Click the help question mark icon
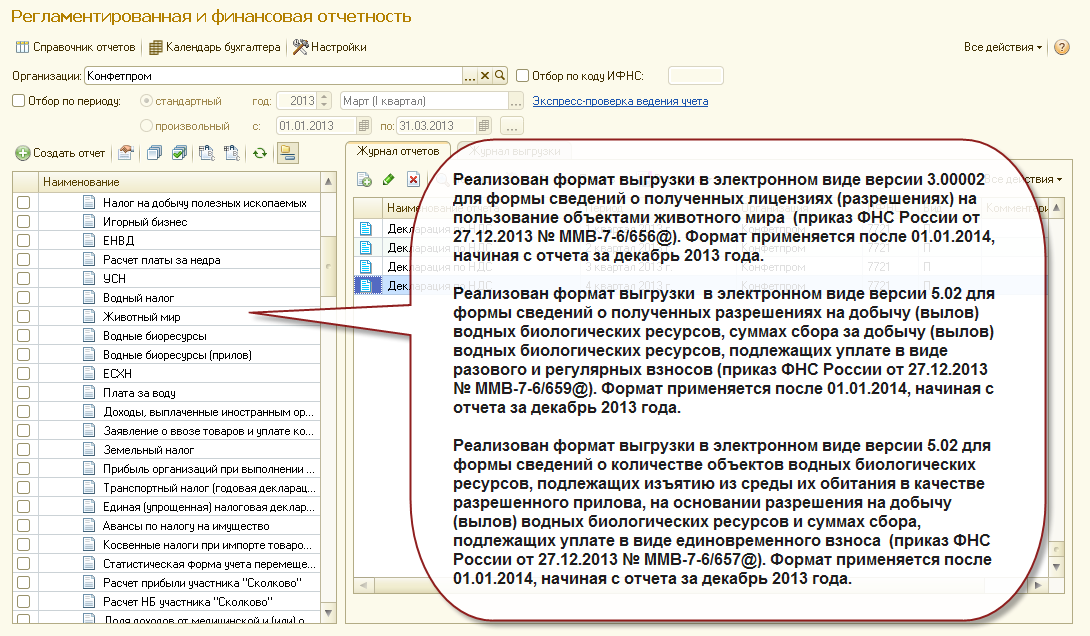This screenshot has width=1090, height=636. coord(1062,47)
